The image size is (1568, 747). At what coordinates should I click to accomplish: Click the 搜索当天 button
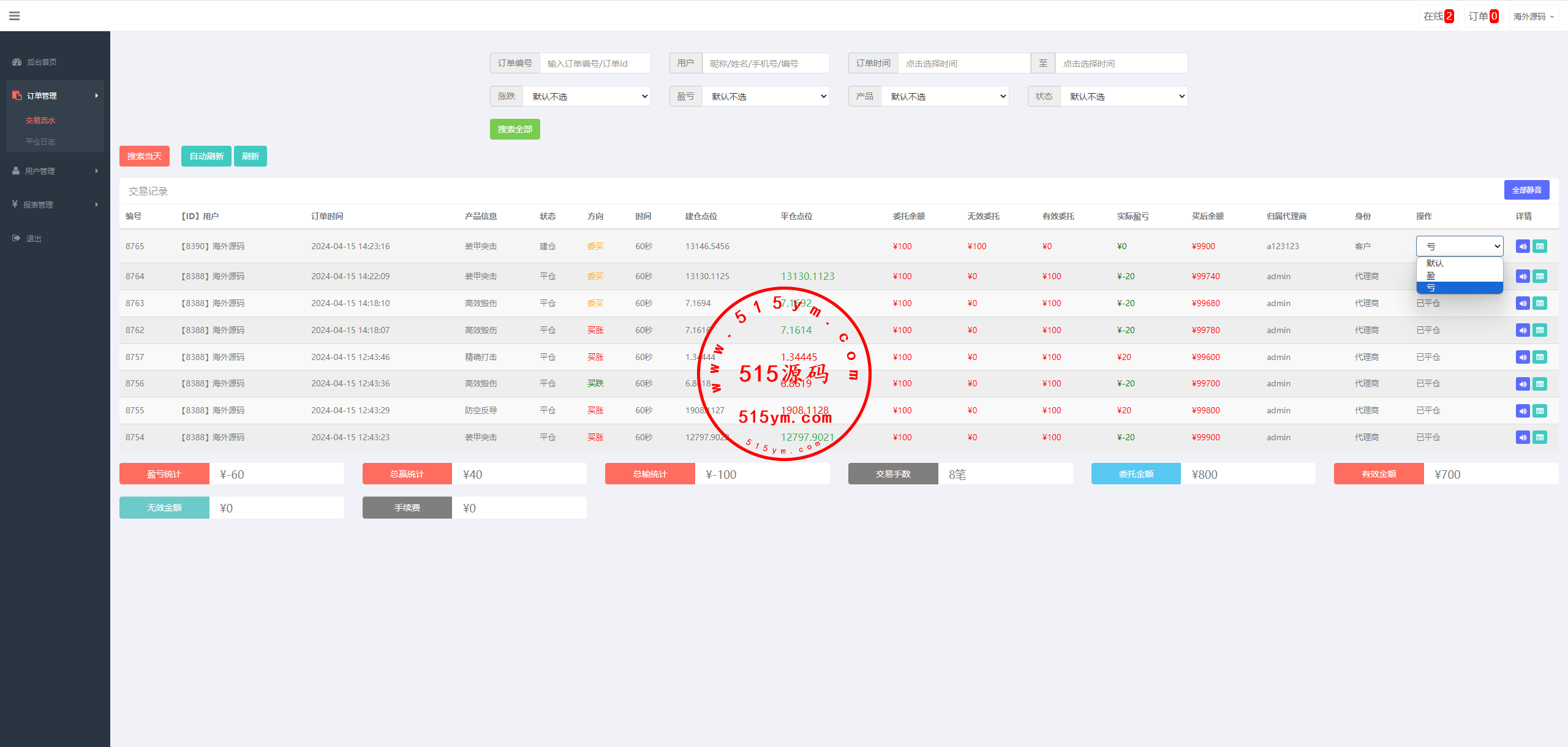pyautogui.click(x=144, y=156)
